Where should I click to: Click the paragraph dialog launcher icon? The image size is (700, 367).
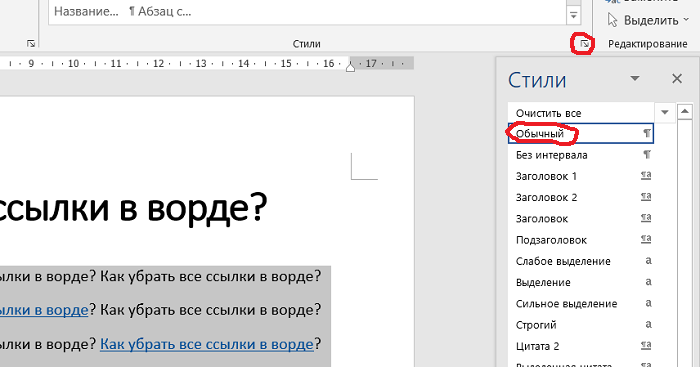coord(31,43)
